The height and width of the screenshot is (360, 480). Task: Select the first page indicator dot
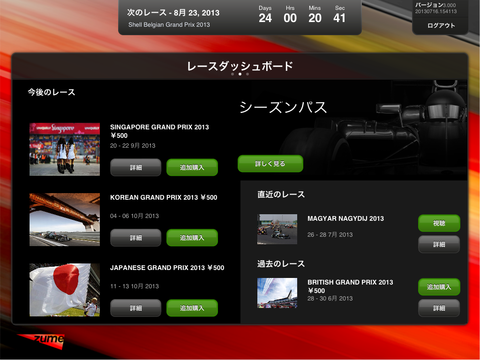232,74
